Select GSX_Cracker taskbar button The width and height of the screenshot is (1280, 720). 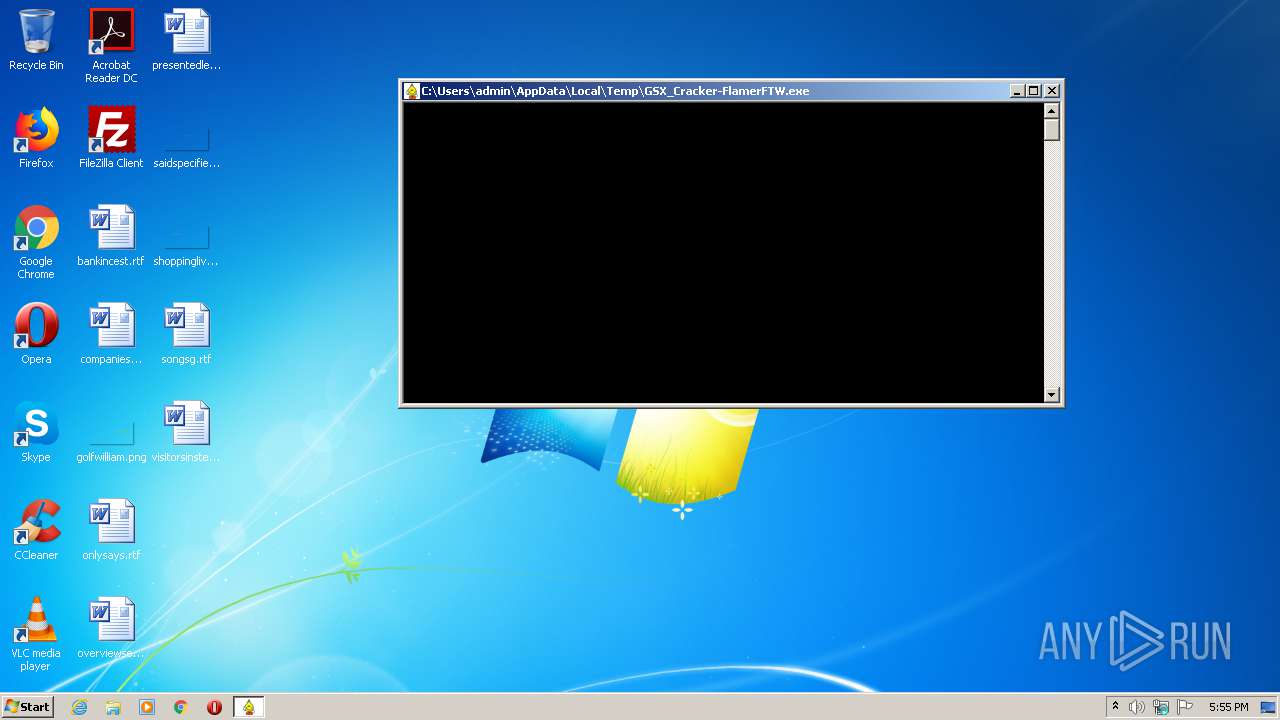[248, 707]
